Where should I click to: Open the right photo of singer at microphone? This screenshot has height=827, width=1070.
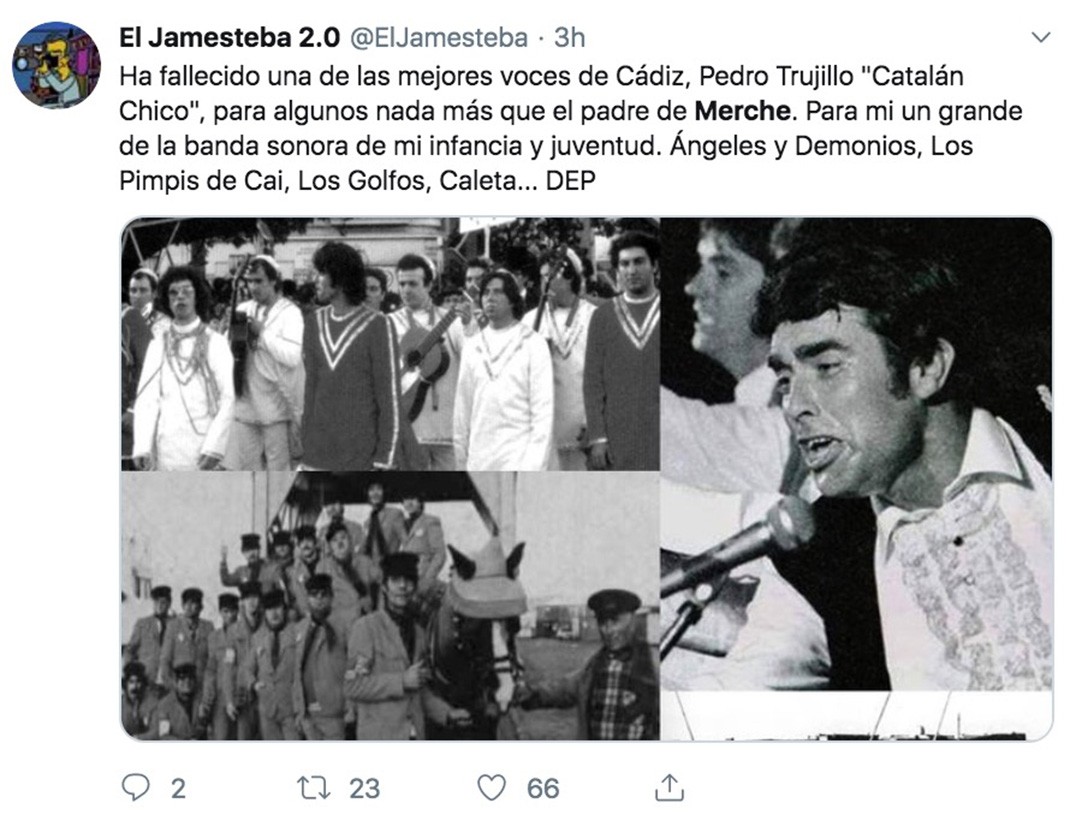click(856, 479)
